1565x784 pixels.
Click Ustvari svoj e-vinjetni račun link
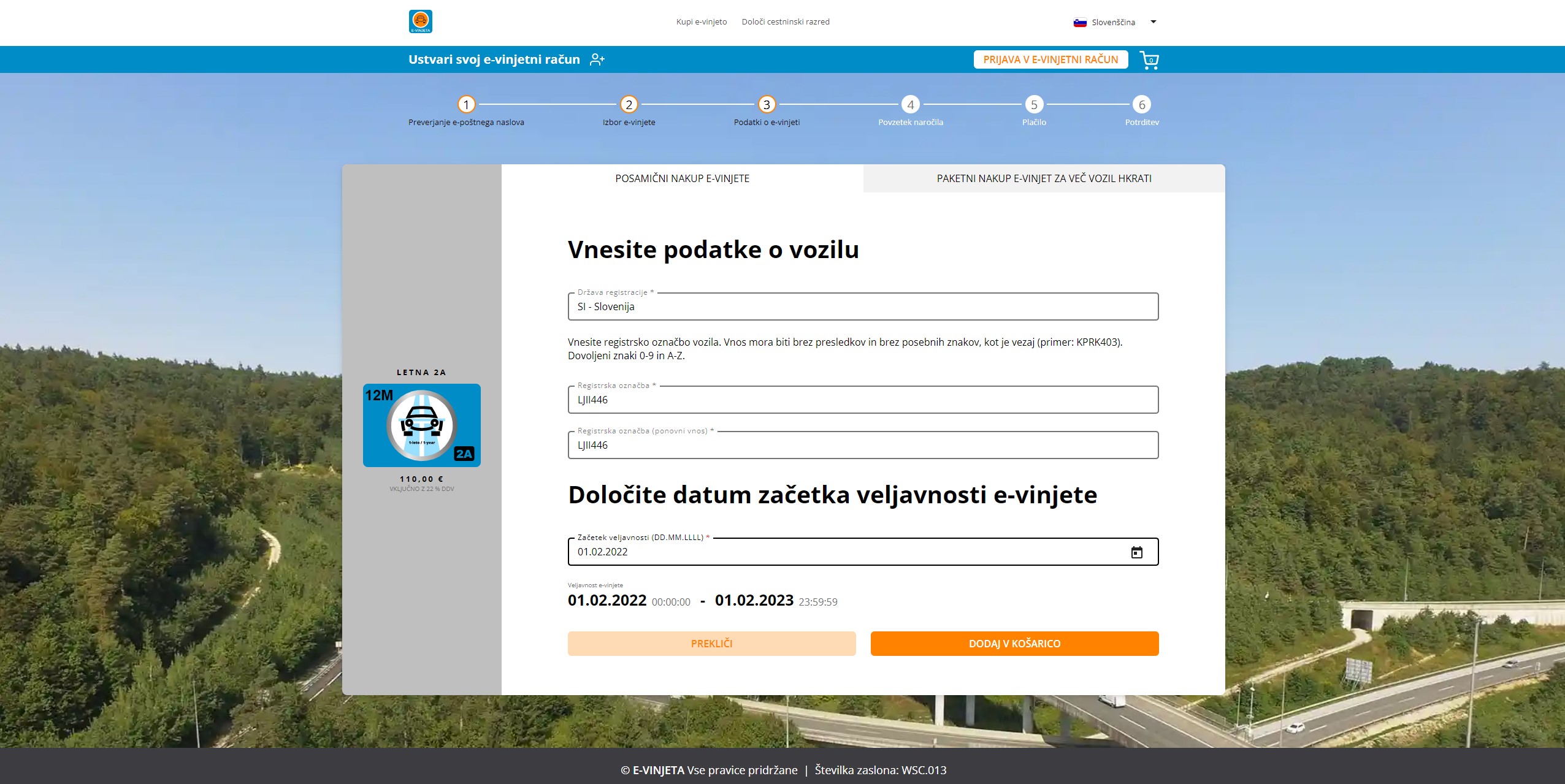pyautogui.click(x=493, y=59)
